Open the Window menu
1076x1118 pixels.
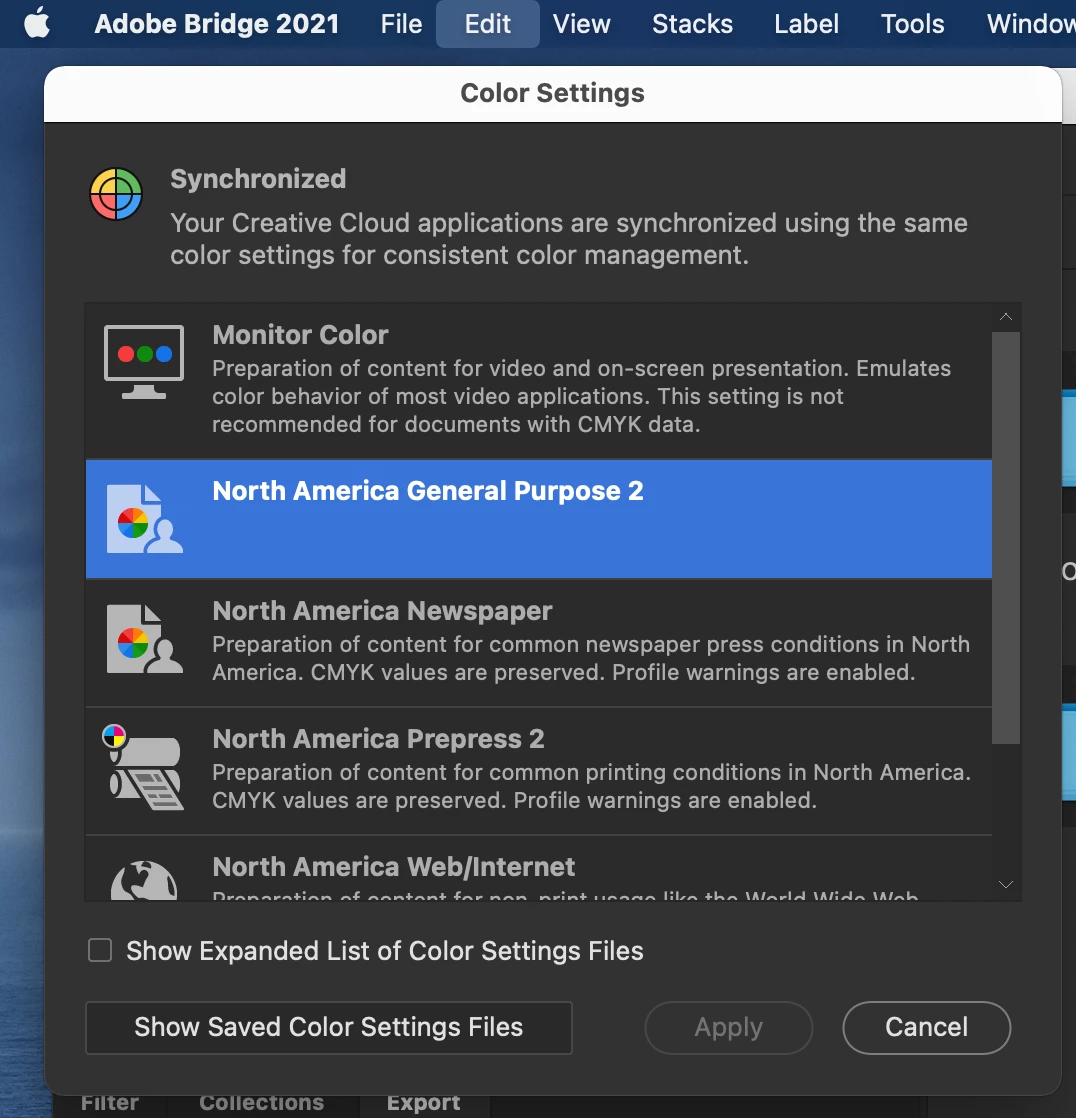point(1031,24)
